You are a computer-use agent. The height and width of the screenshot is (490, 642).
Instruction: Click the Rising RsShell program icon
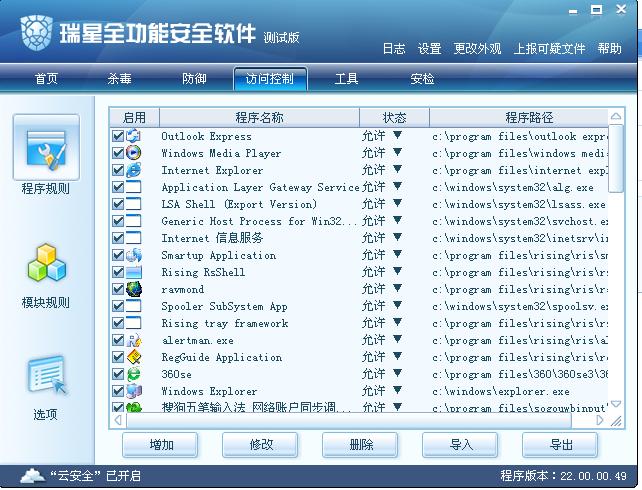pyautogui.click(x=133, y=272)
